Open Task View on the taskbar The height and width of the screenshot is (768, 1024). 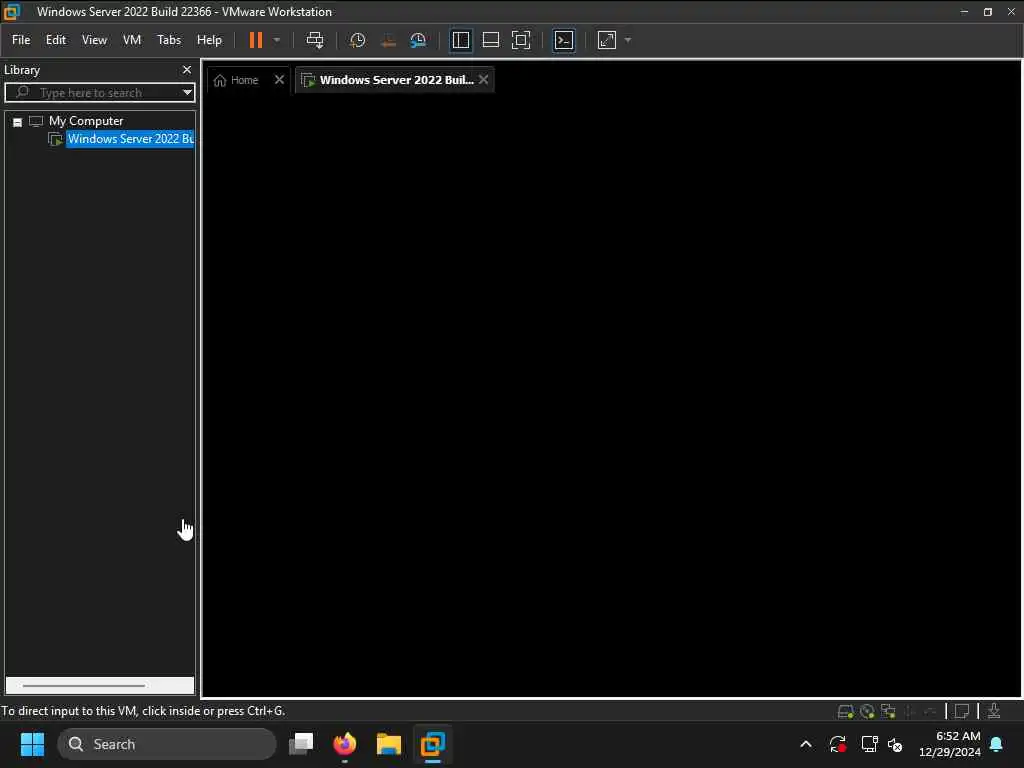(301, 744)
